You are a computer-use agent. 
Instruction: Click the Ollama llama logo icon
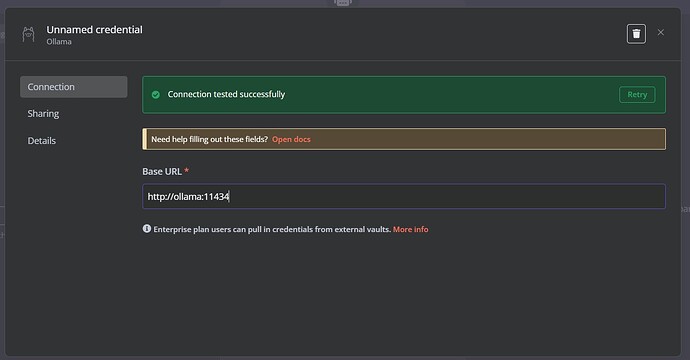tap(29, 34)
